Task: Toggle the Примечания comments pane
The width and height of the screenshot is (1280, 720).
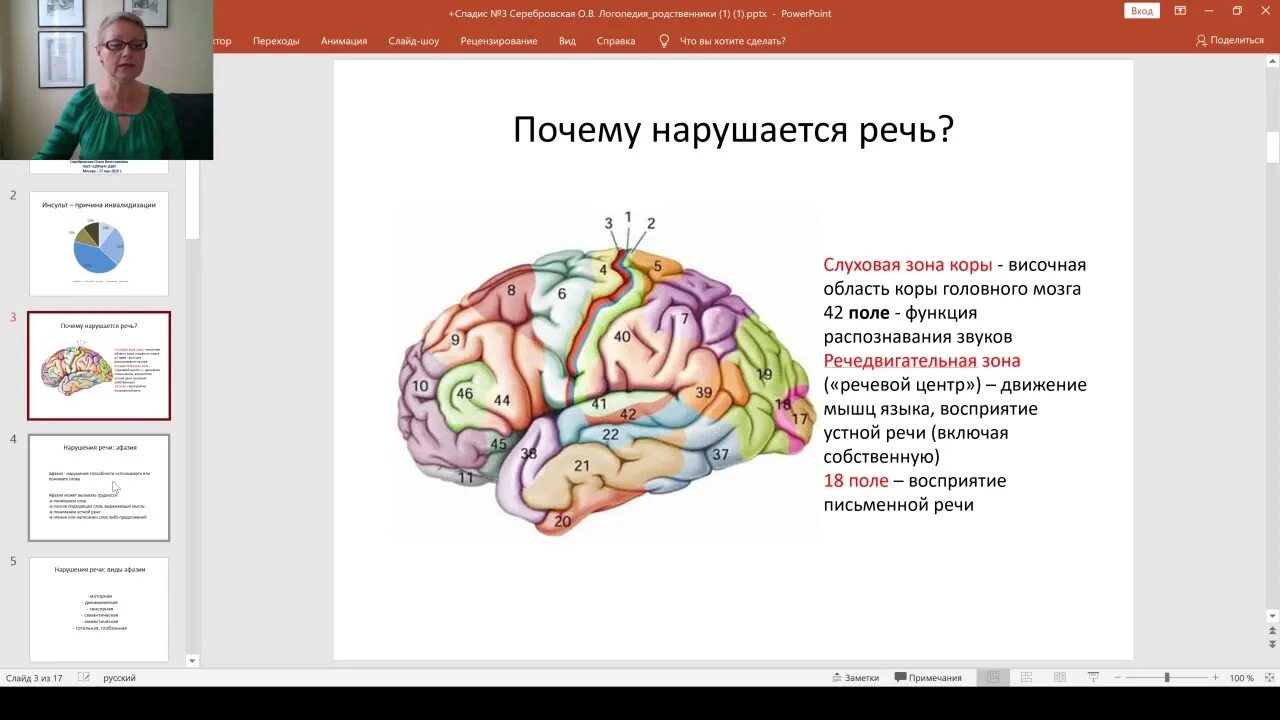Action: click(929, 677)
